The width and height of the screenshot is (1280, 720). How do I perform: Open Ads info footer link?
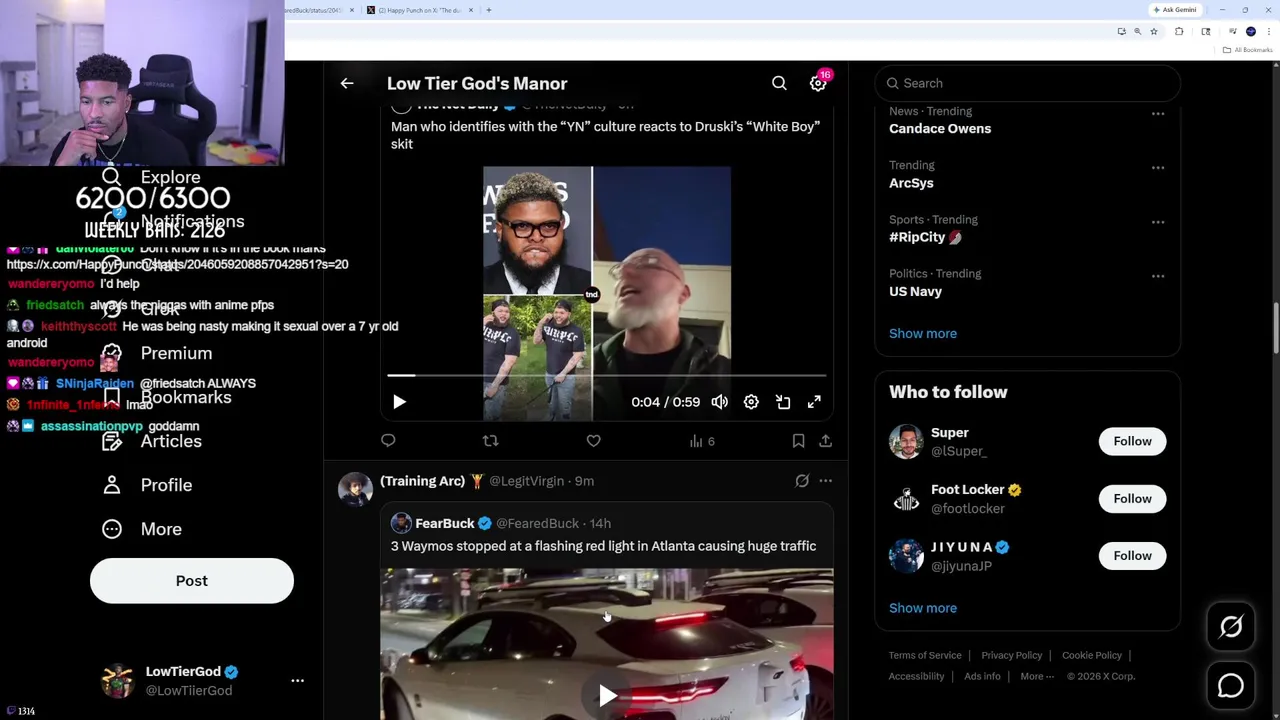(x=982, y=677)
